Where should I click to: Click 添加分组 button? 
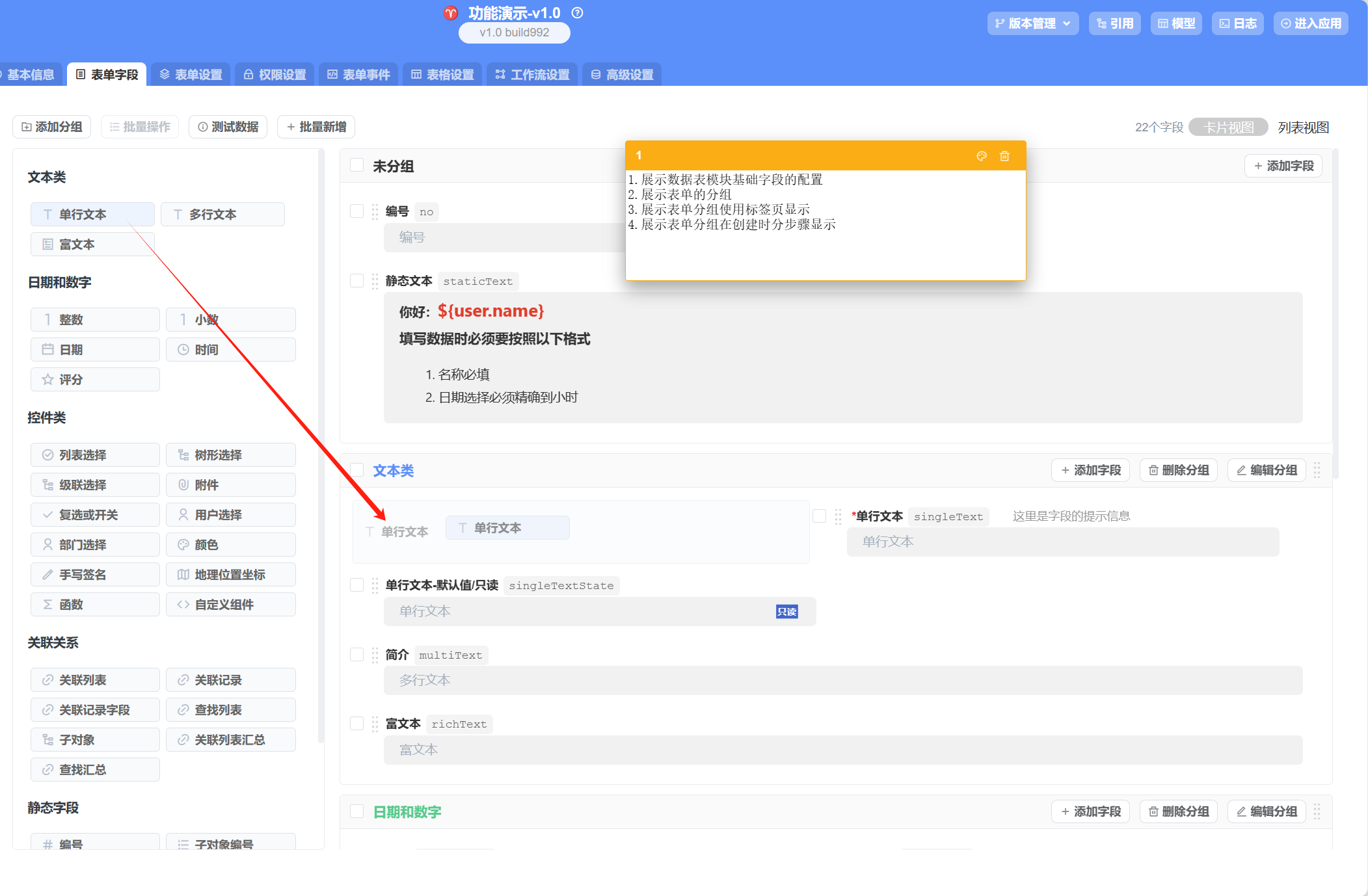[x=52, y=127]
